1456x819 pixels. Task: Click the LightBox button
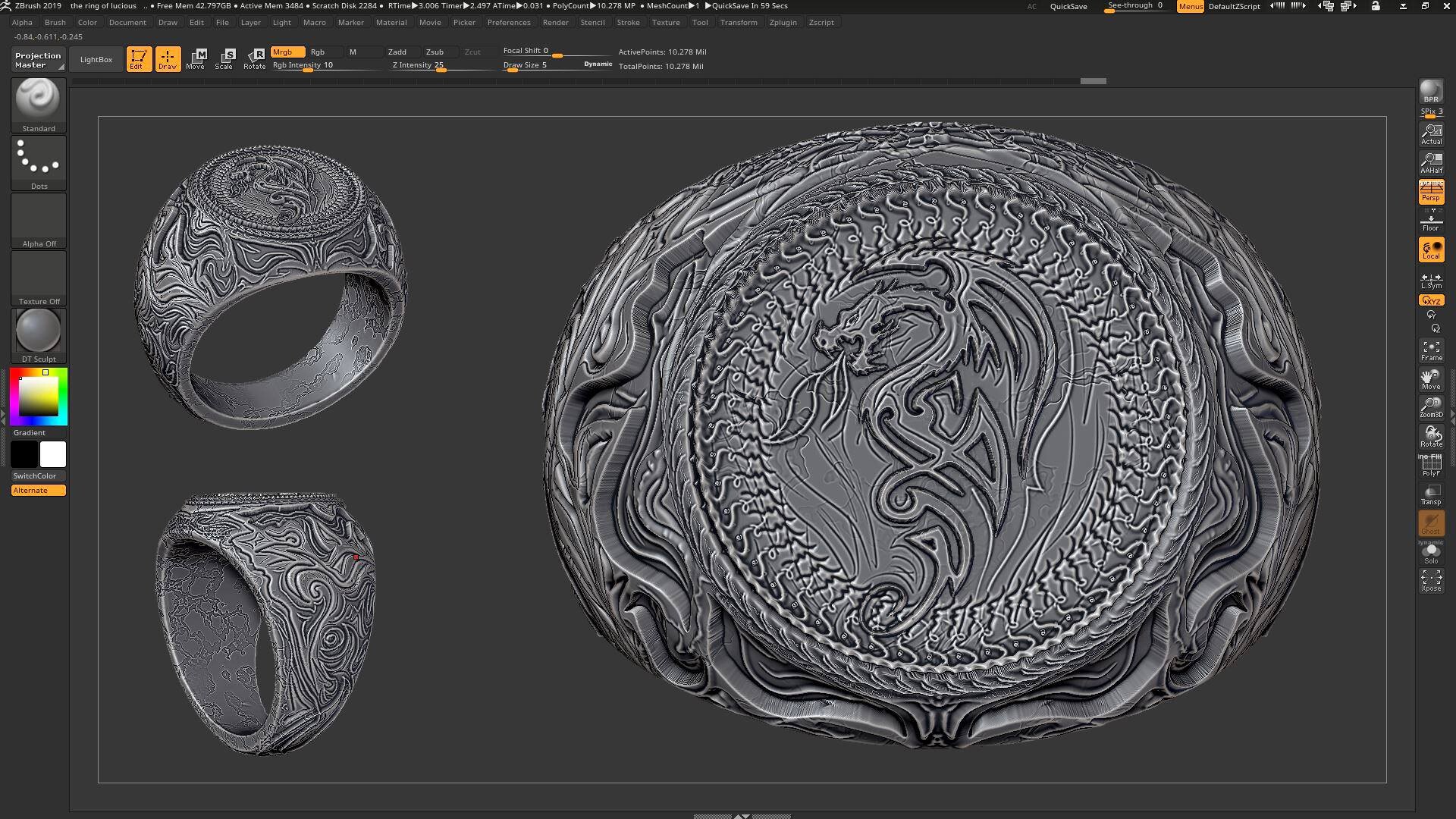click(x=96, y=59)
